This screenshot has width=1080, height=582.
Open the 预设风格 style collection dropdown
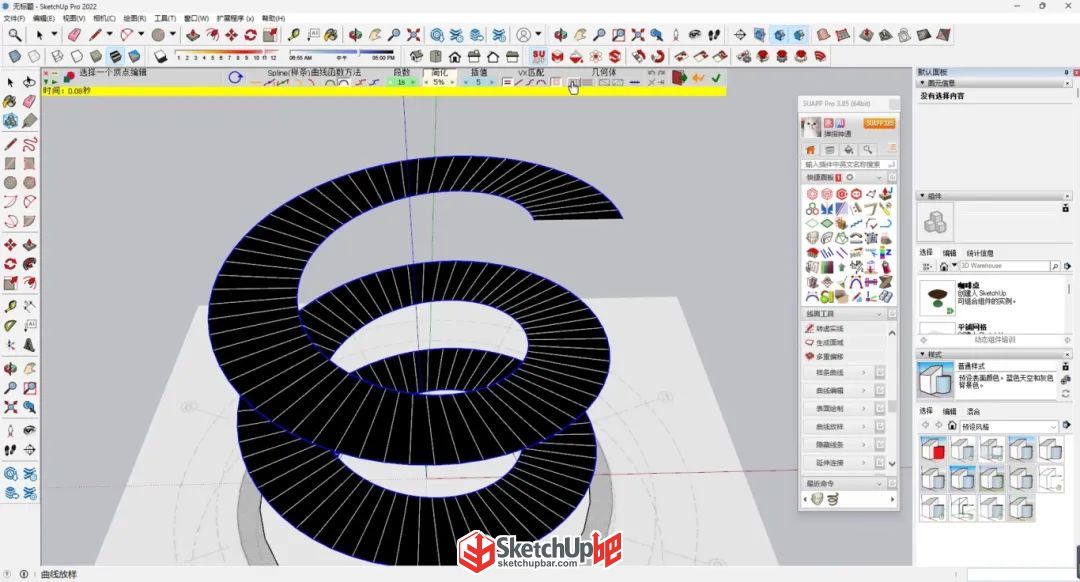tap(1008, 427)
